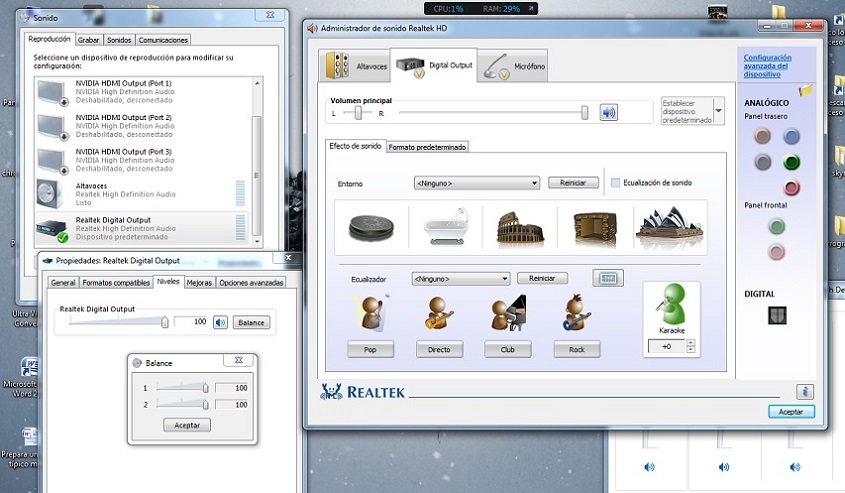Viewport: 845px width, 493px height.
Task: Open the Mejoras tab in Propiedades
Action: pyautogui.click(x=199, y=283)
